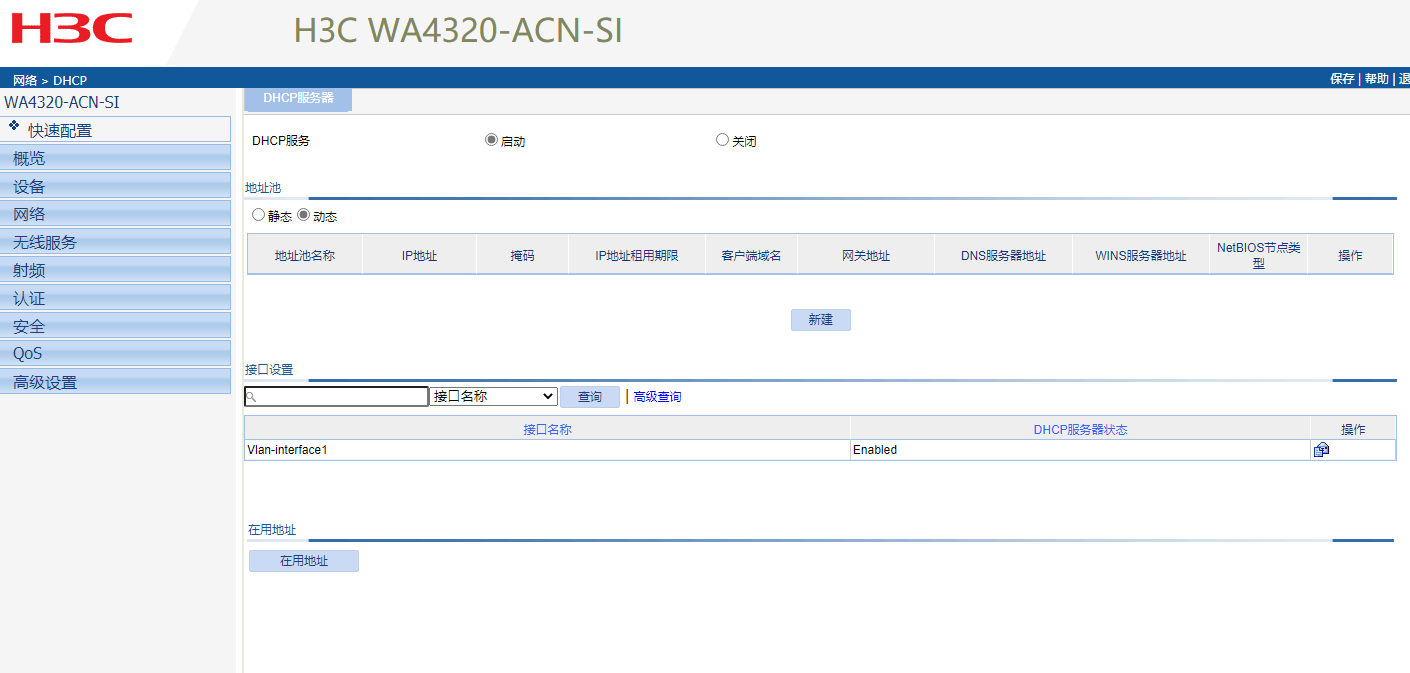Expand the 概览 sidebar menu
Image resolution: width=1410 pixels, height=673 pixels.
pos(115,158)
